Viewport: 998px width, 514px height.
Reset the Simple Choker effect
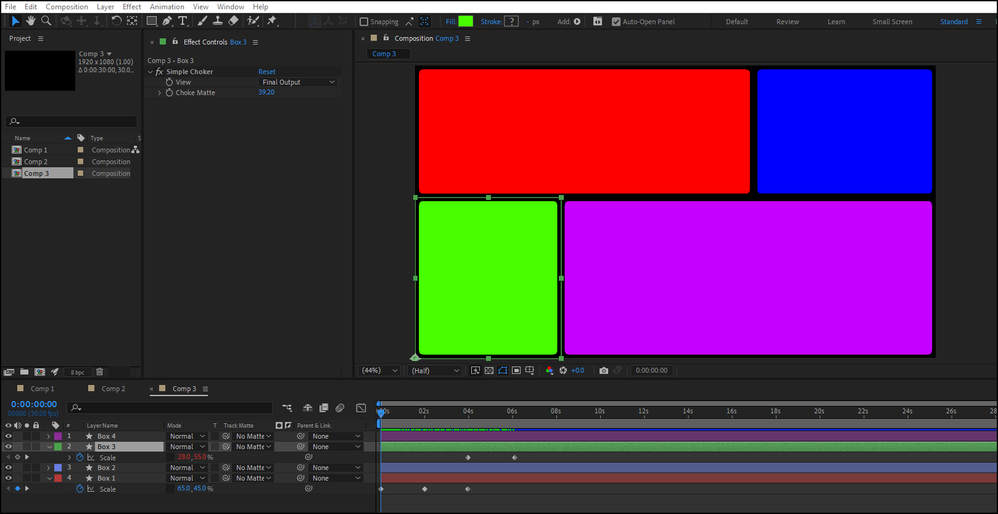[267, 72]
